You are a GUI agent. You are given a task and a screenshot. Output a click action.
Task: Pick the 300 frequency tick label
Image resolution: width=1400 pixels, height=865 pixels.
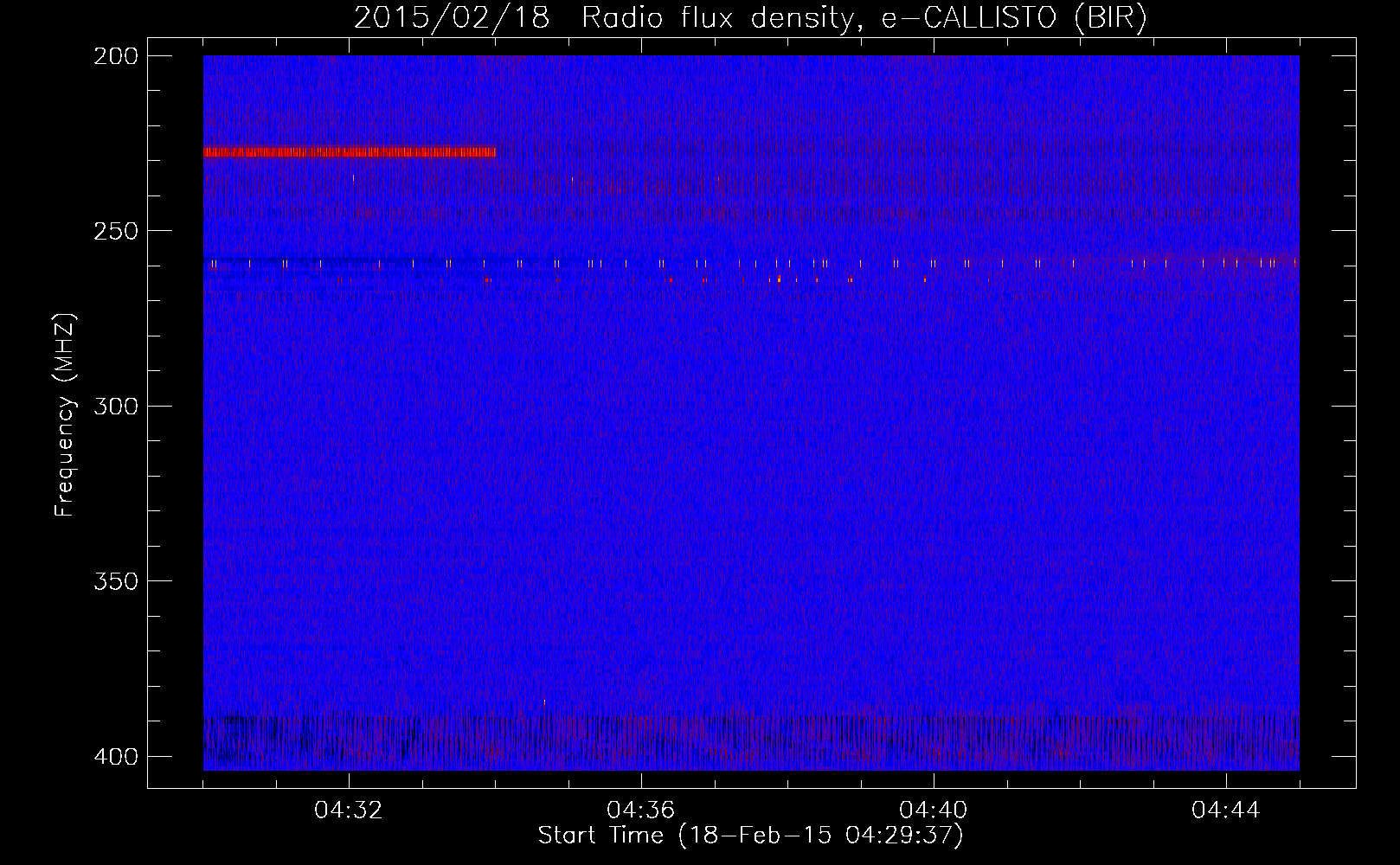point(115,406)
